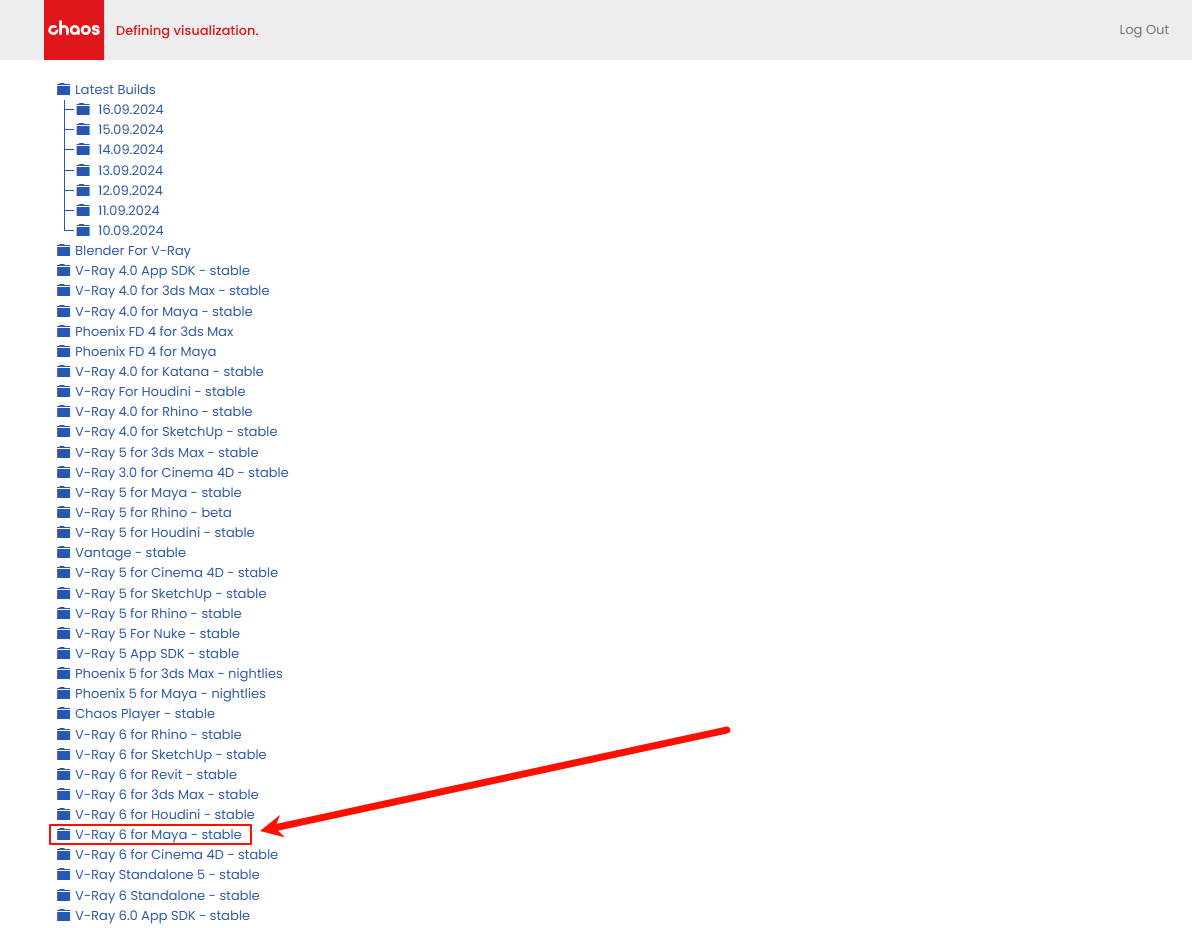The height and width of the screenshot is (928, 1192).
Task: Open V-Ray 5 for Rhino - stable
Action: pyautogui.click(x=158, y=613)
